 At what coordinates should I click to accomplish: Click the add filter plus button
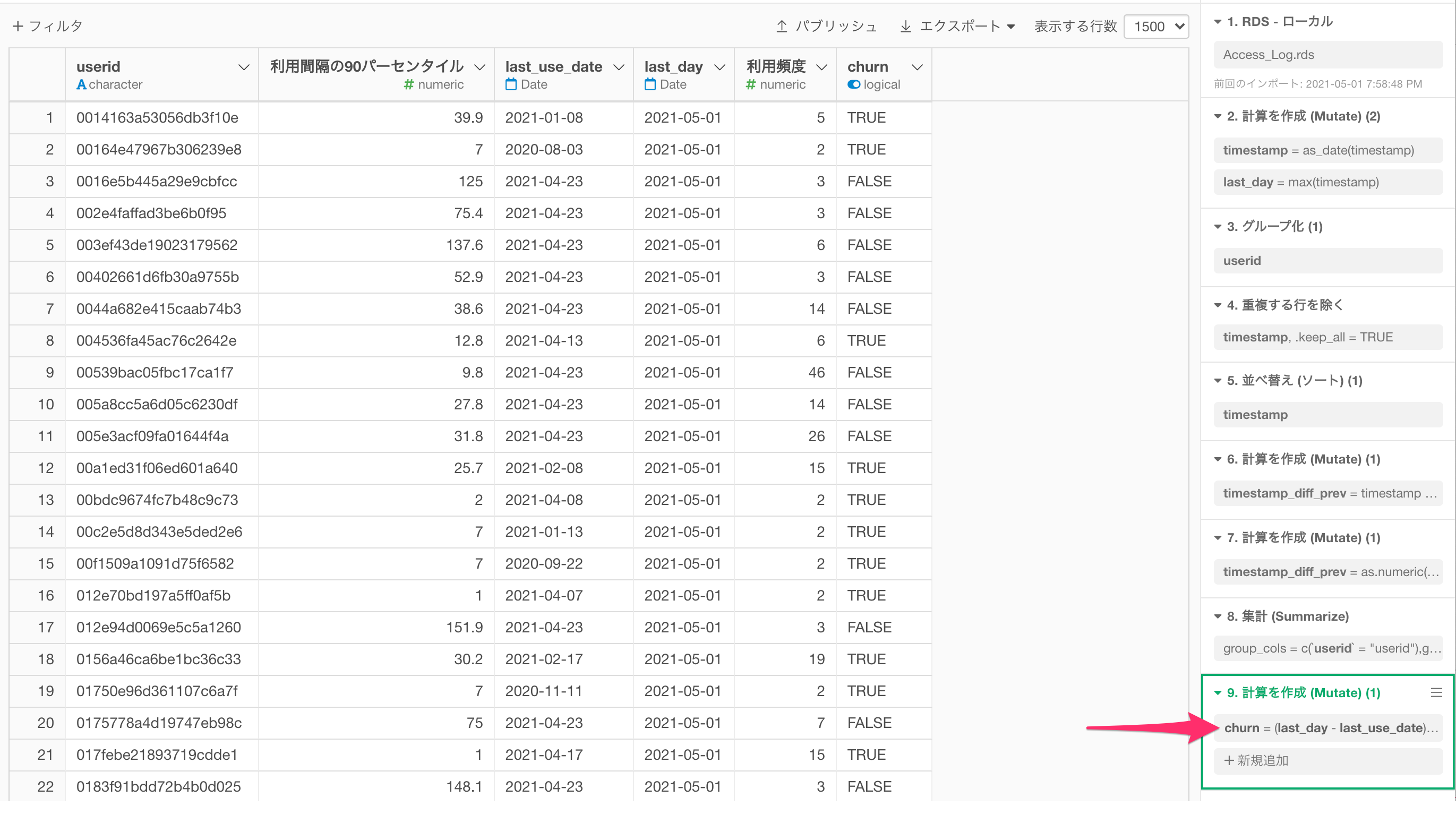18,26
